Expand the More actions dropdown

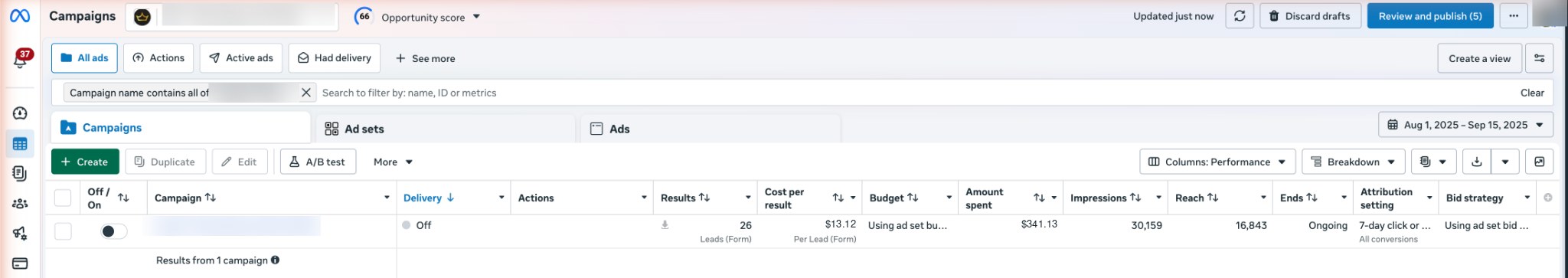(x=393, y=162)
